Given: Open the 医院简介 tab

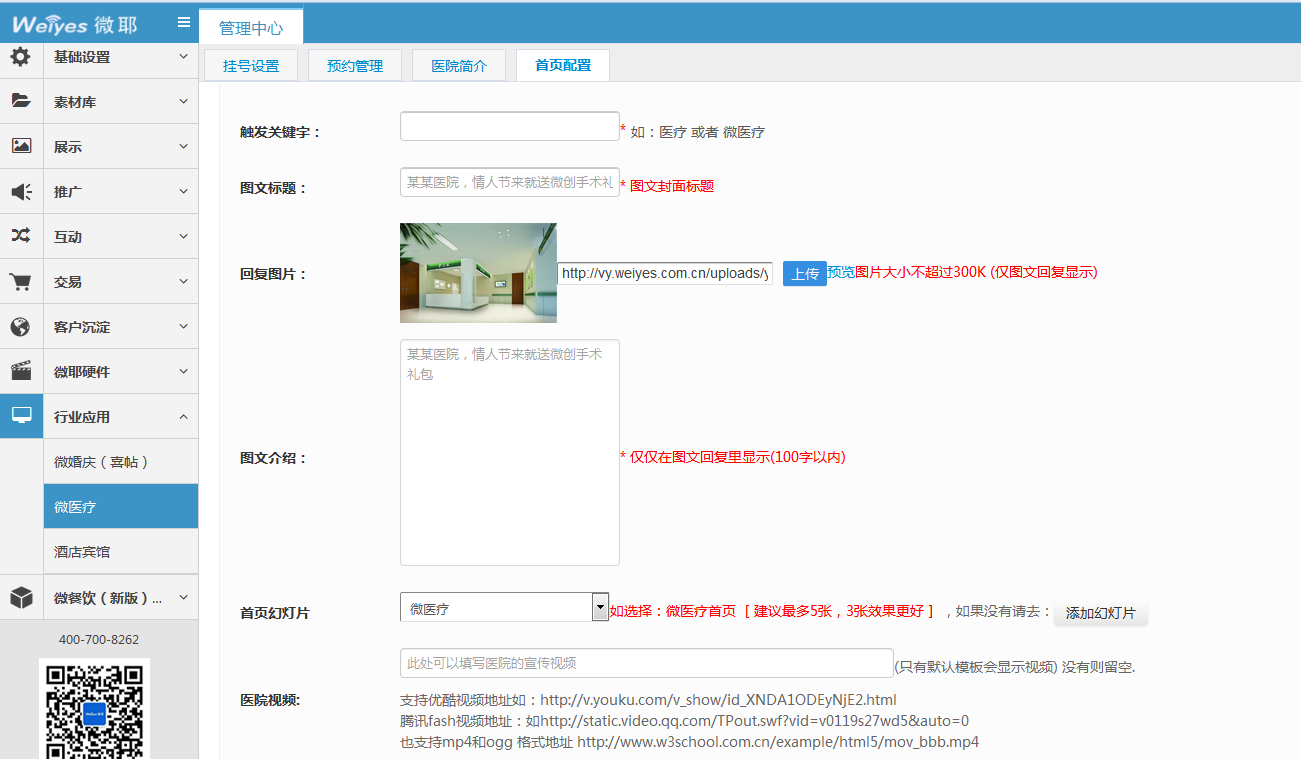Looking at the screenshot, I should tap(459, 66).
